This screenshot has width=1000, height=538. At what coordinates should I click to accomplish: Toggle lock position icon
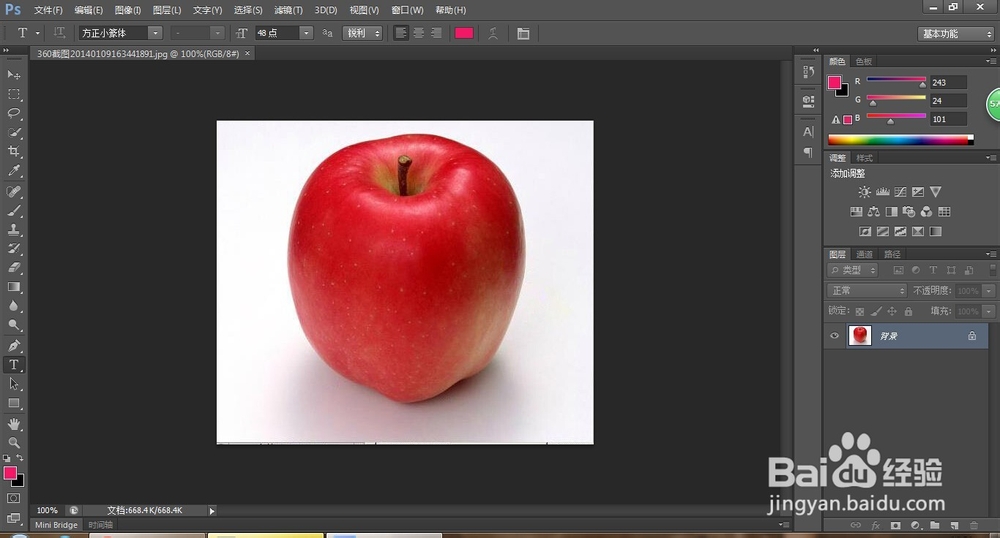click(x=892, y=311)
